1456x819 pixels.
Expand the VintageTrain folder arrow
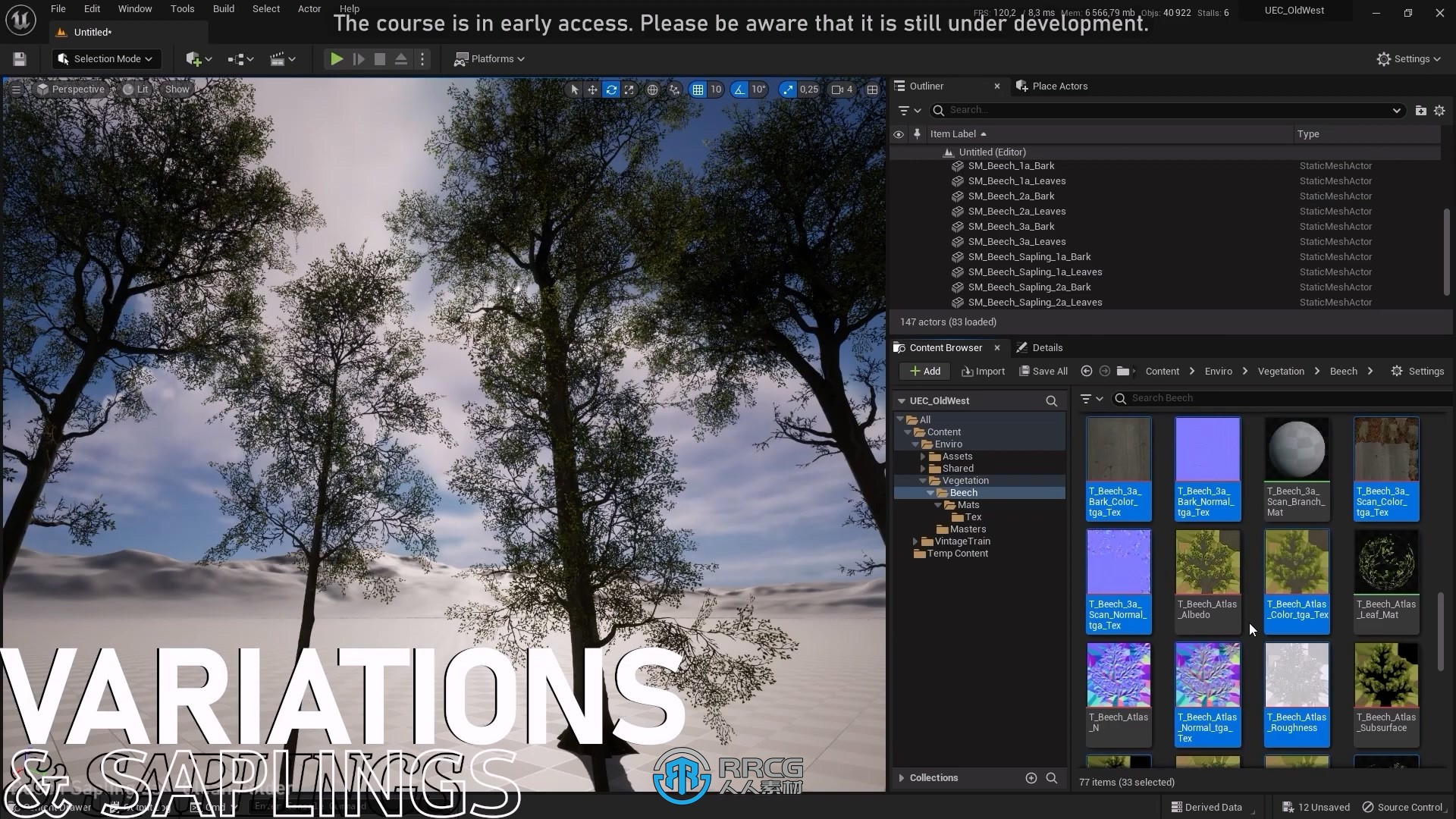click(915, 541)
